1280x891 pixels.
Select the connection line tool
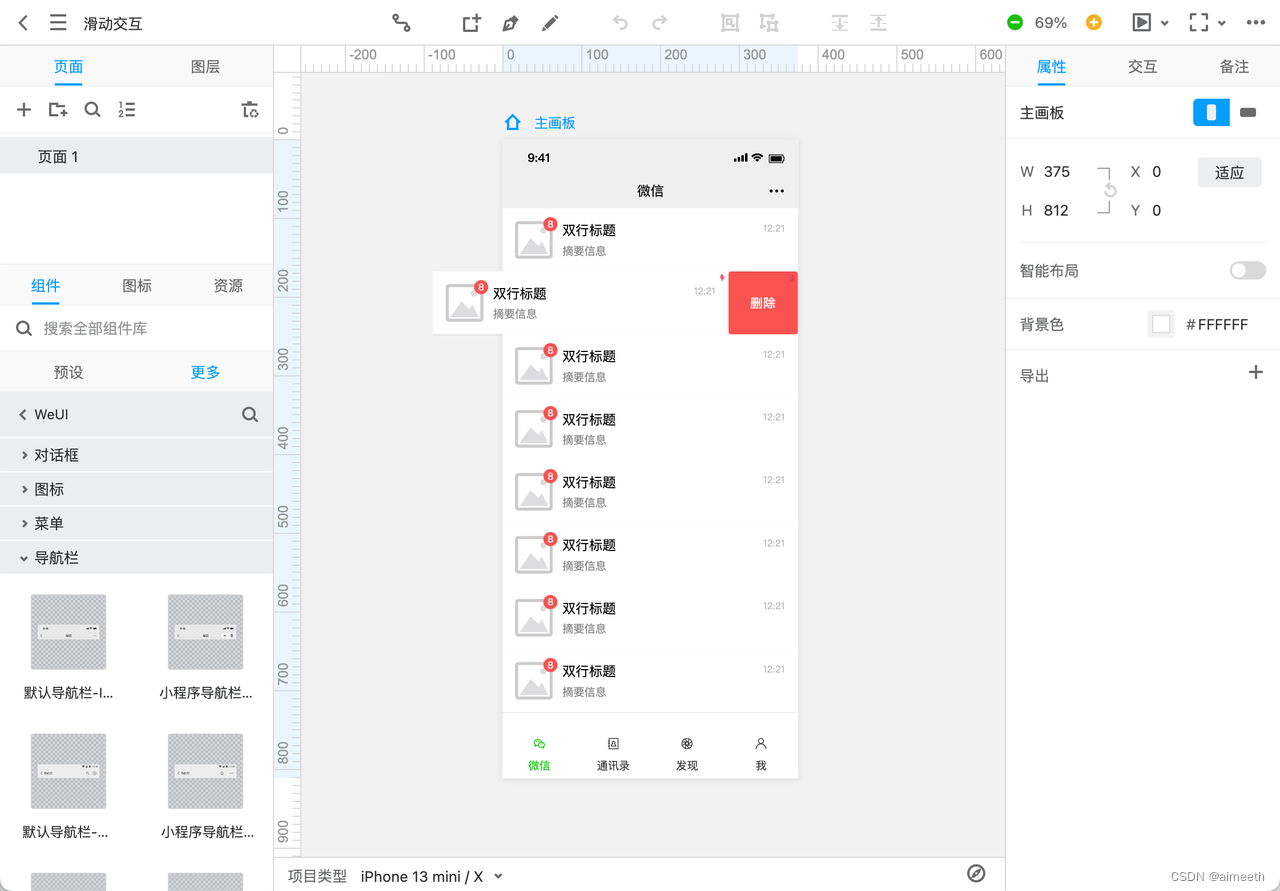tap(401, 22)
